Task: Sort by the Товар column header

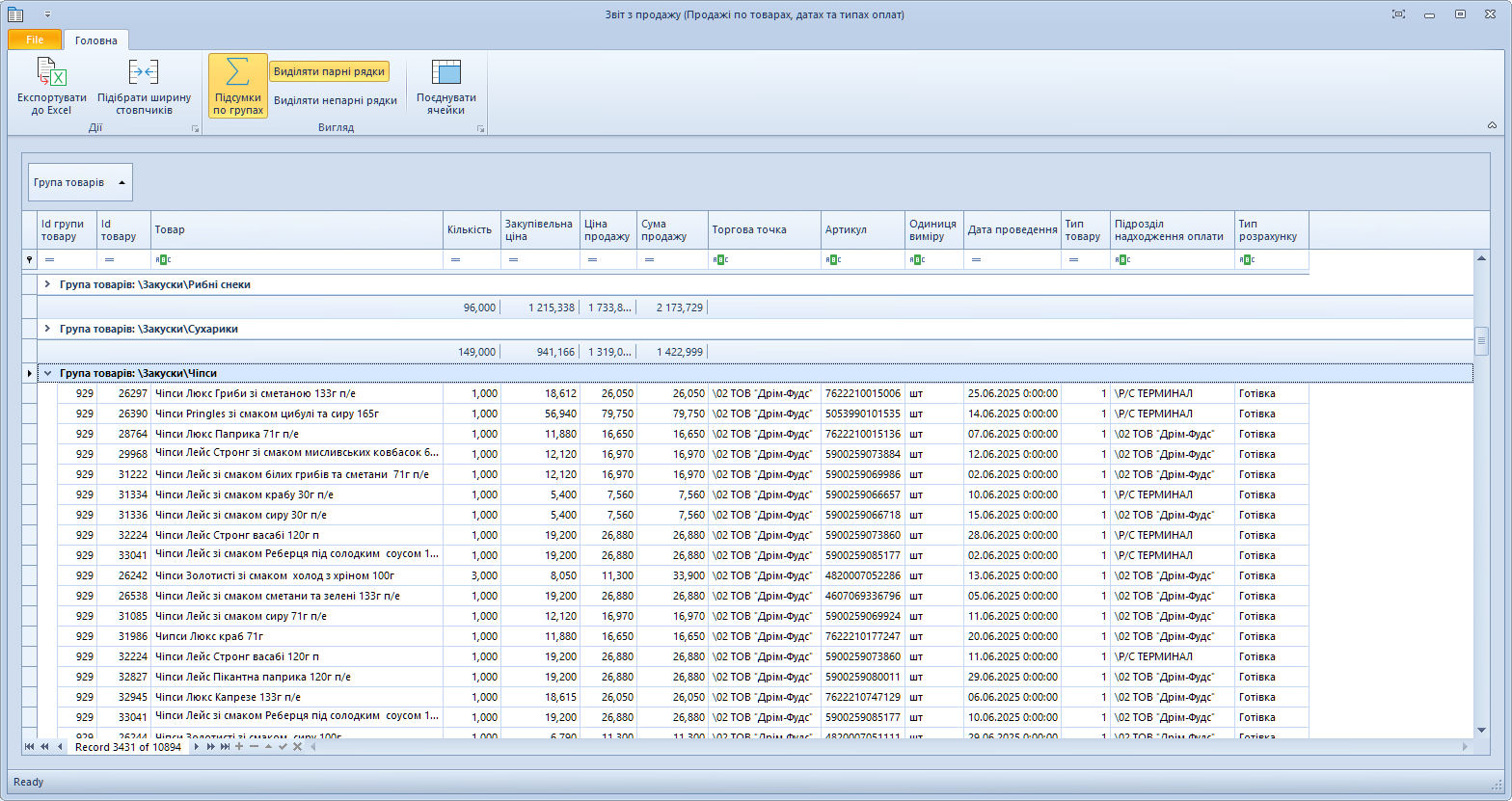Action: point(297,229)
